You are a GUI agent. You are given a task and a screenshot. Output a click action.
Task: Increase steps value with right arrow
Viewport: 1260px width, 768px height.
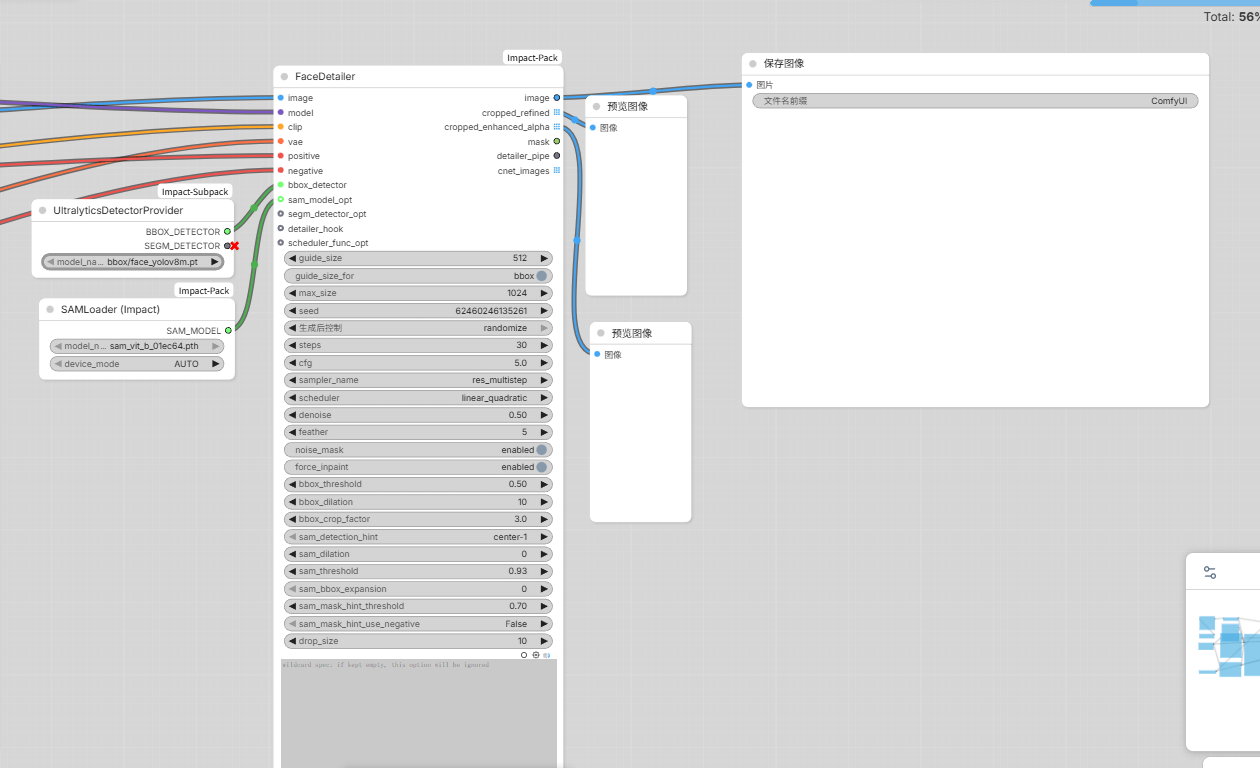[545, 345]
